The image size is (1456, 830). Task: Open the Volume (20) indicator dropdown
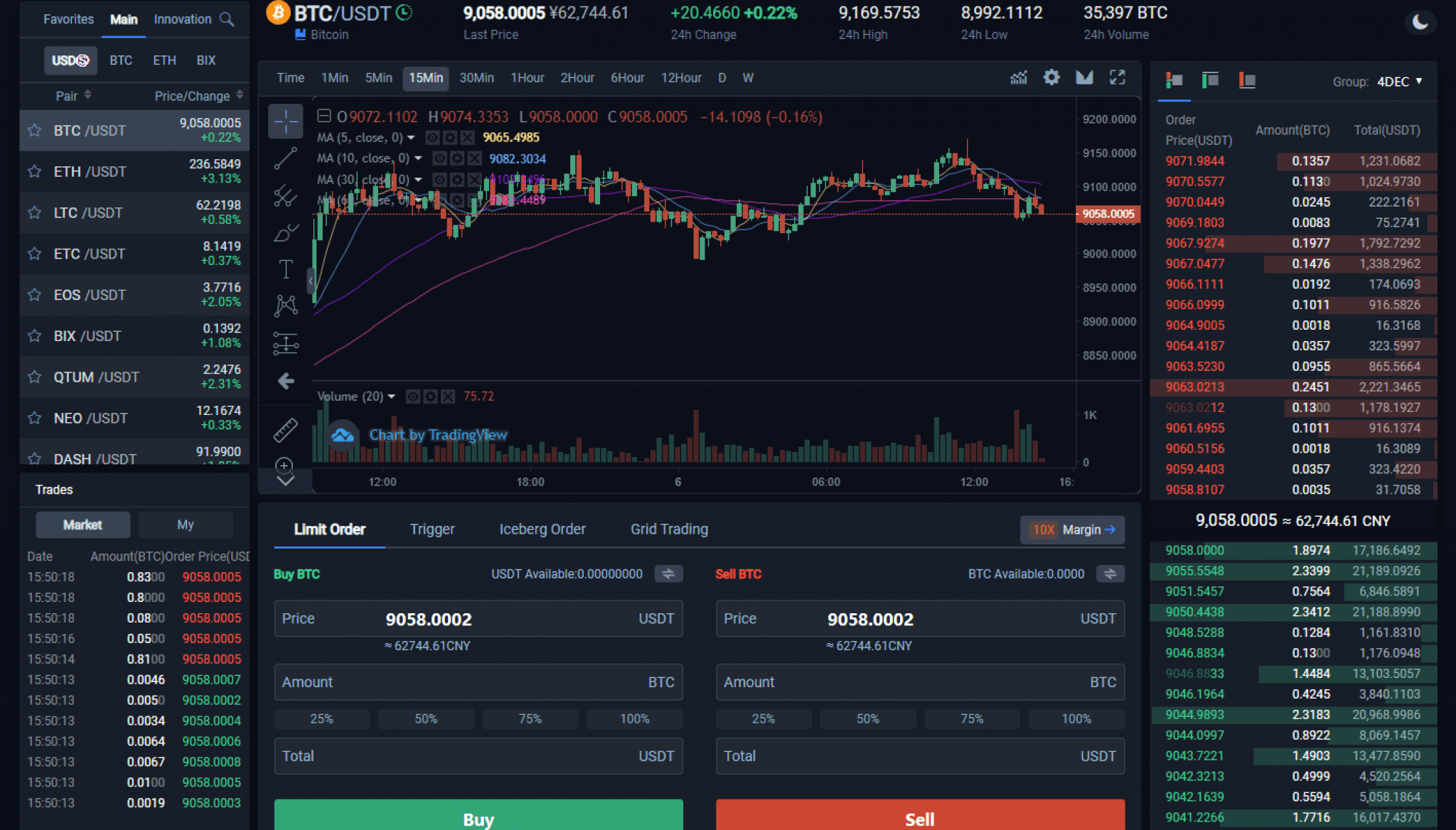click(392, 397)
